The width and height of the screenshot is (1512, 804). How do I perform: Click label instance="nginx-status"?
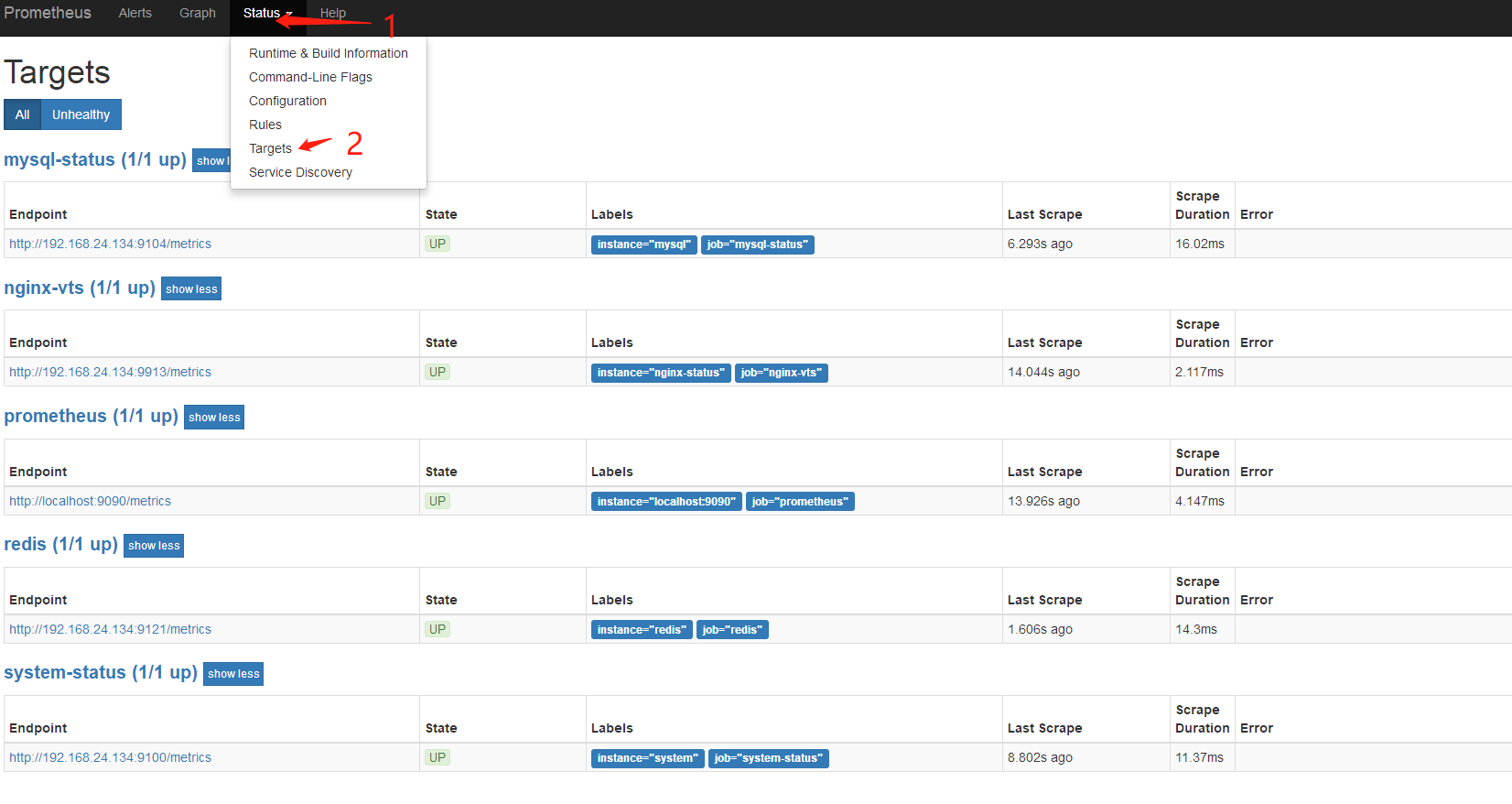click(x=661, y=373)
